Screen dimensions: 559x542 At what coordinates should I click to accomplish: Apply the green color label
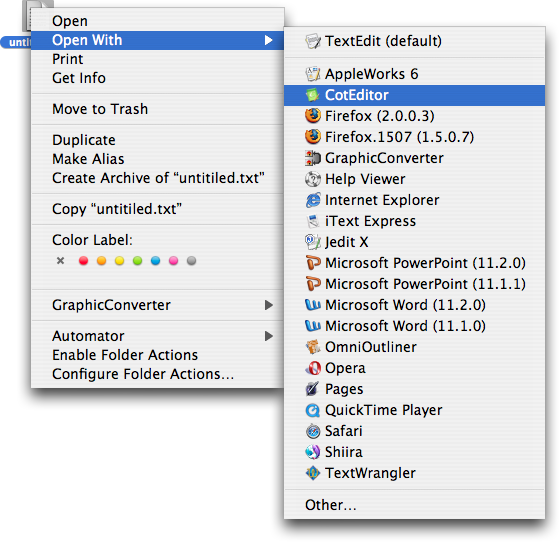click(138, 261)
